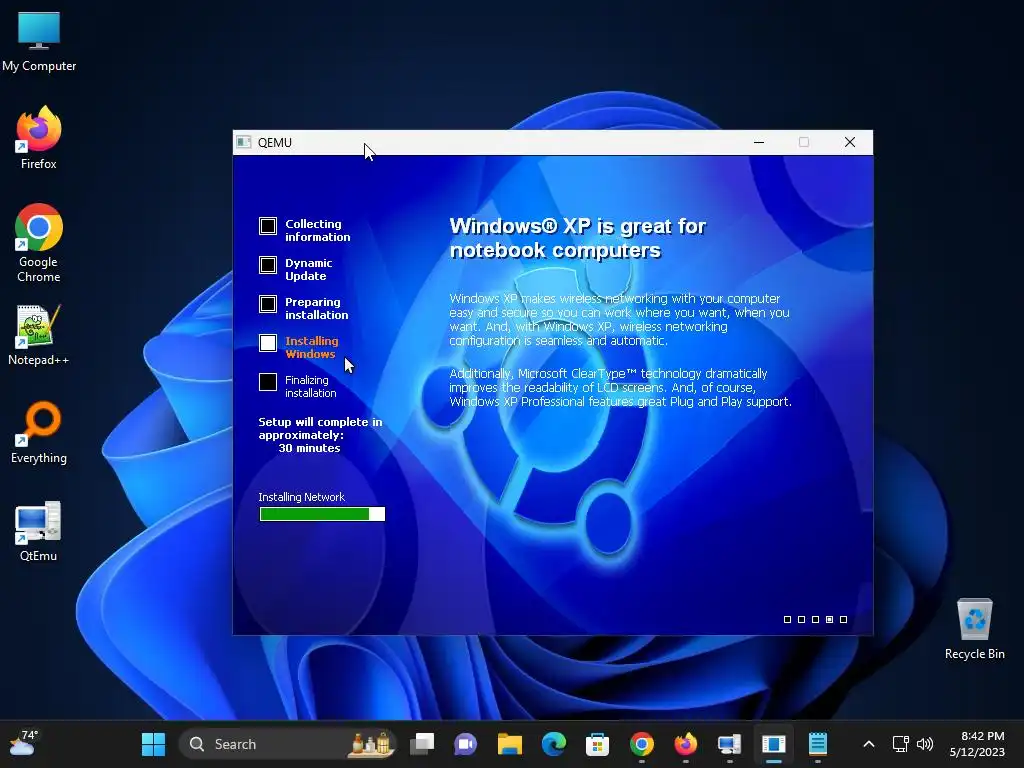Select the QtEmu desktop shortcut

point(39,531)
